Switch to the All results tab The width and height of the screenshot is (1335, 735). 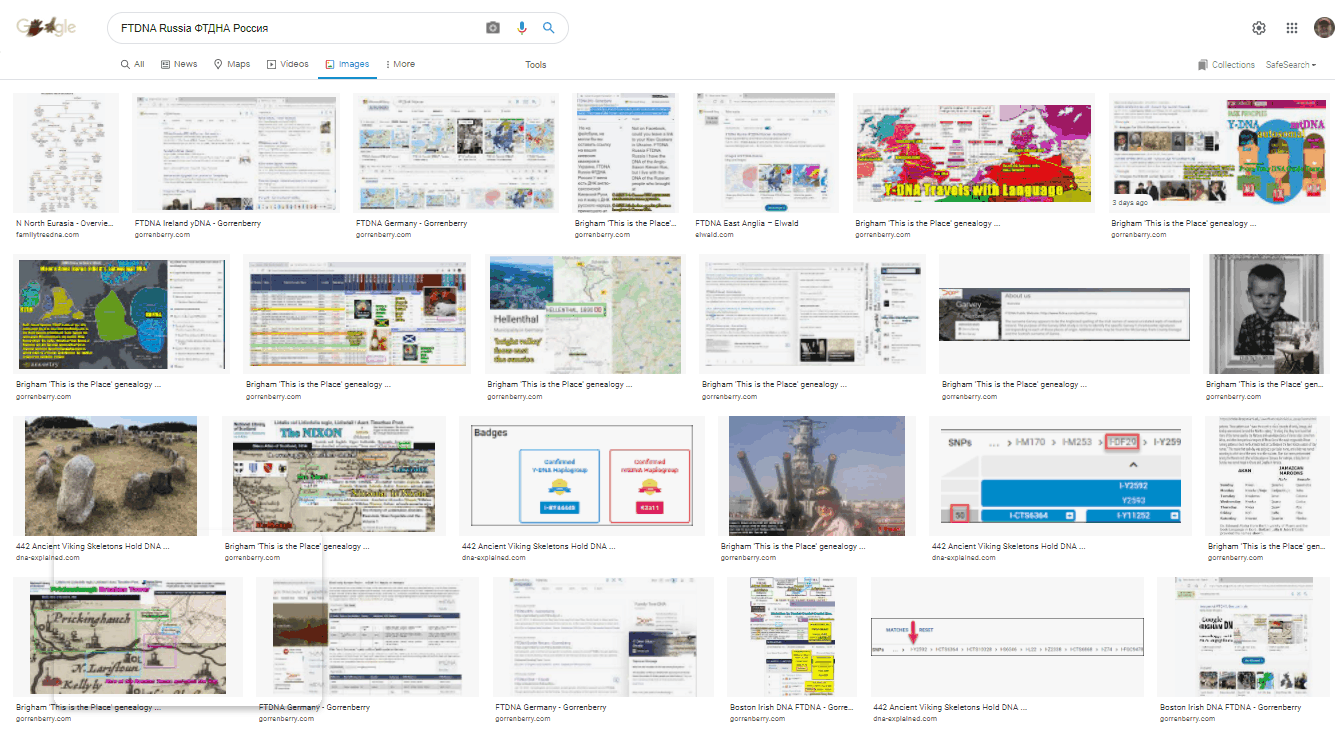pos(132,64)
